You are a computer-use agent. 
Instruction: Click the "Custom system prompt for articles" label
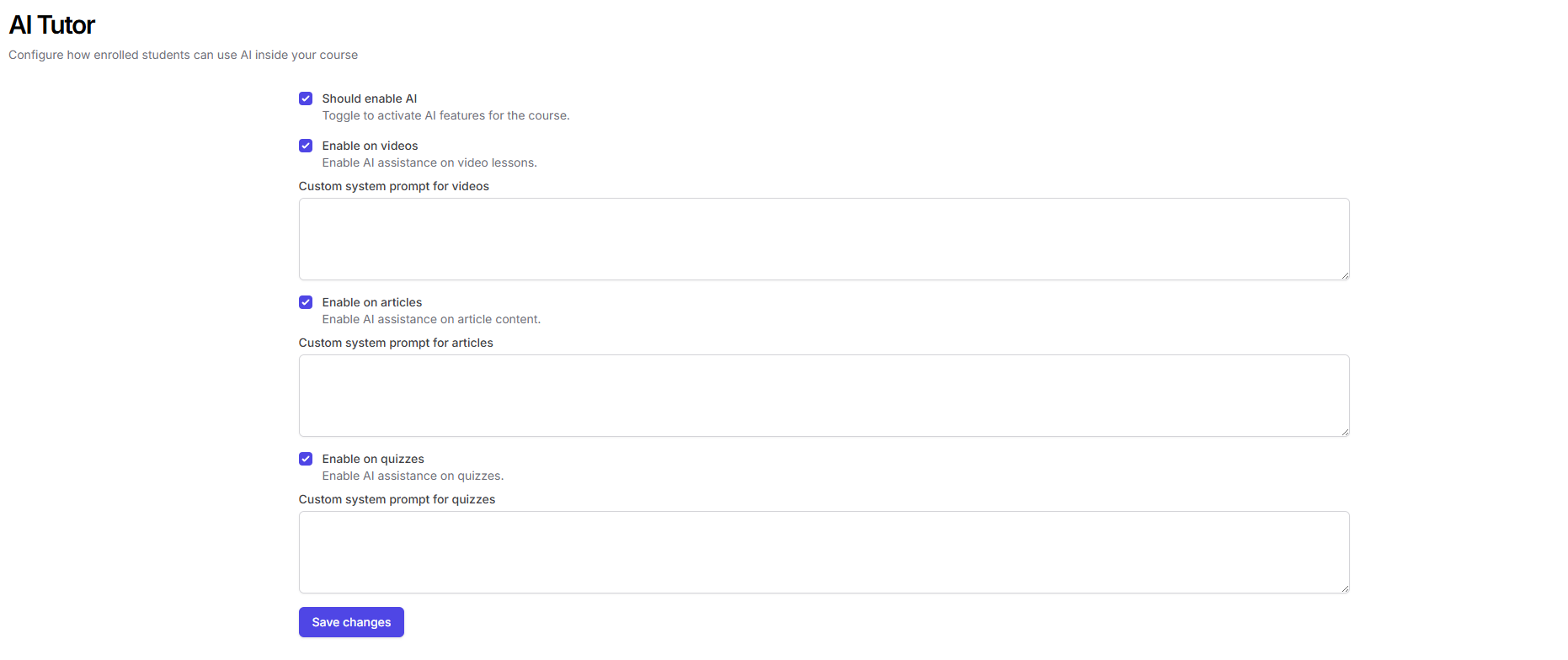coord(396,343)
